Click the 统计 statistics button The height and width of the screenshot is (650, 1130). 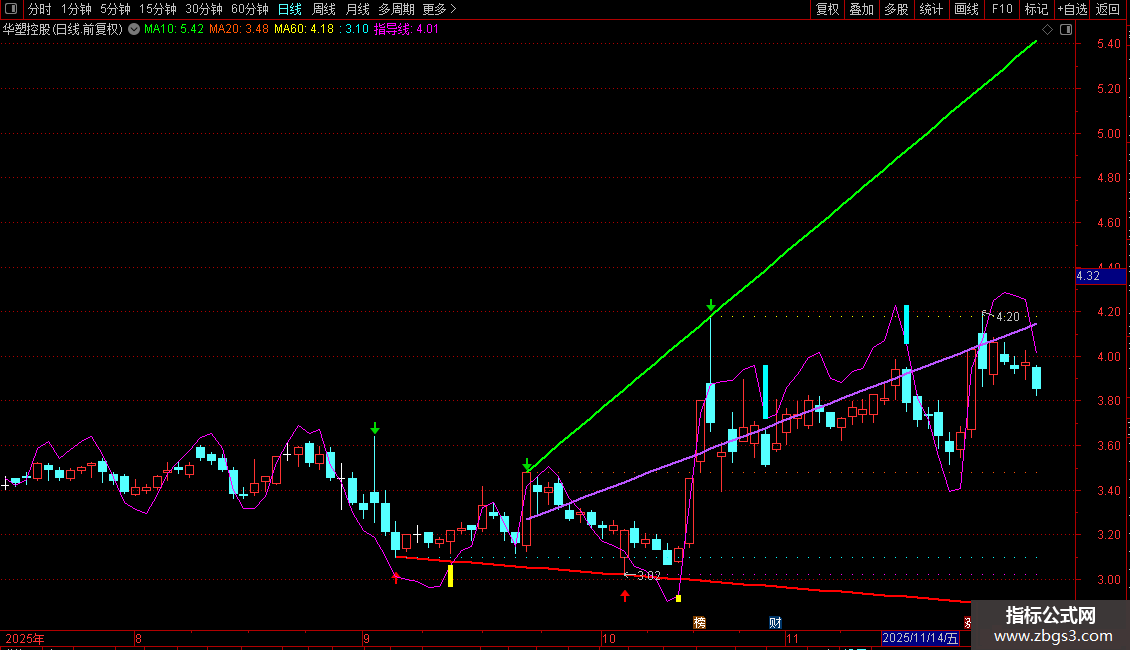tap(931, 9)
